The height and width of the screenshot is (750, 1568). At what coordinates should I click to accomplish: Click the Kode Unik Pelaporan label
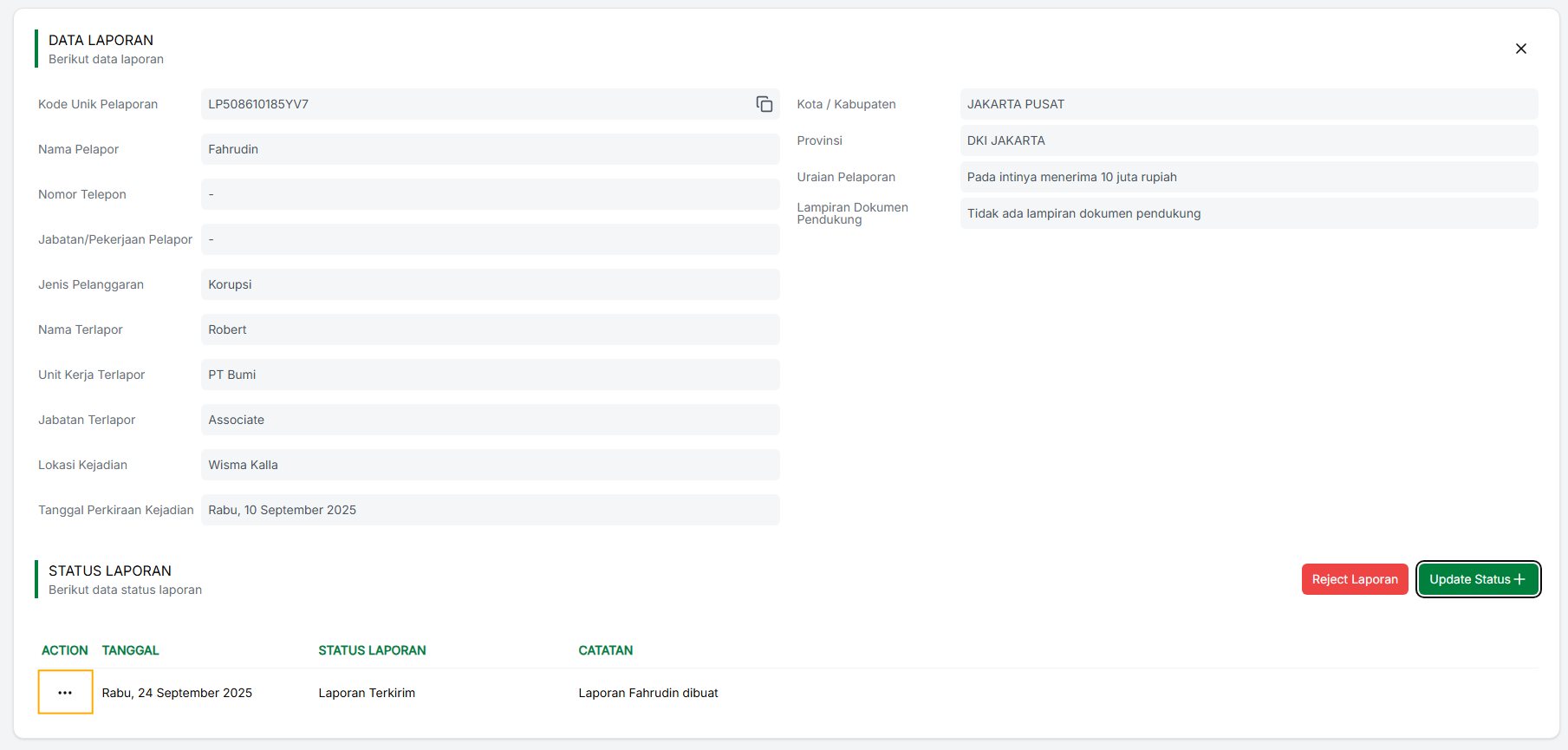tap(98, 104)
